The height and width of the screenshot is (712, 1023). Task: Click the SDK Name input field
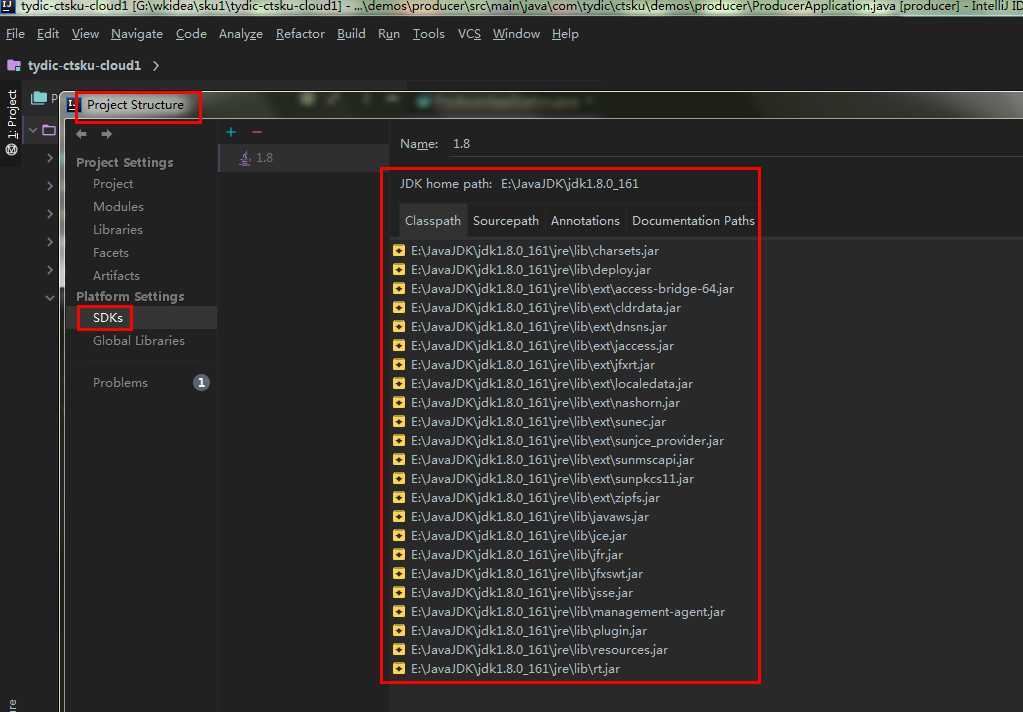tap(736, 144)
